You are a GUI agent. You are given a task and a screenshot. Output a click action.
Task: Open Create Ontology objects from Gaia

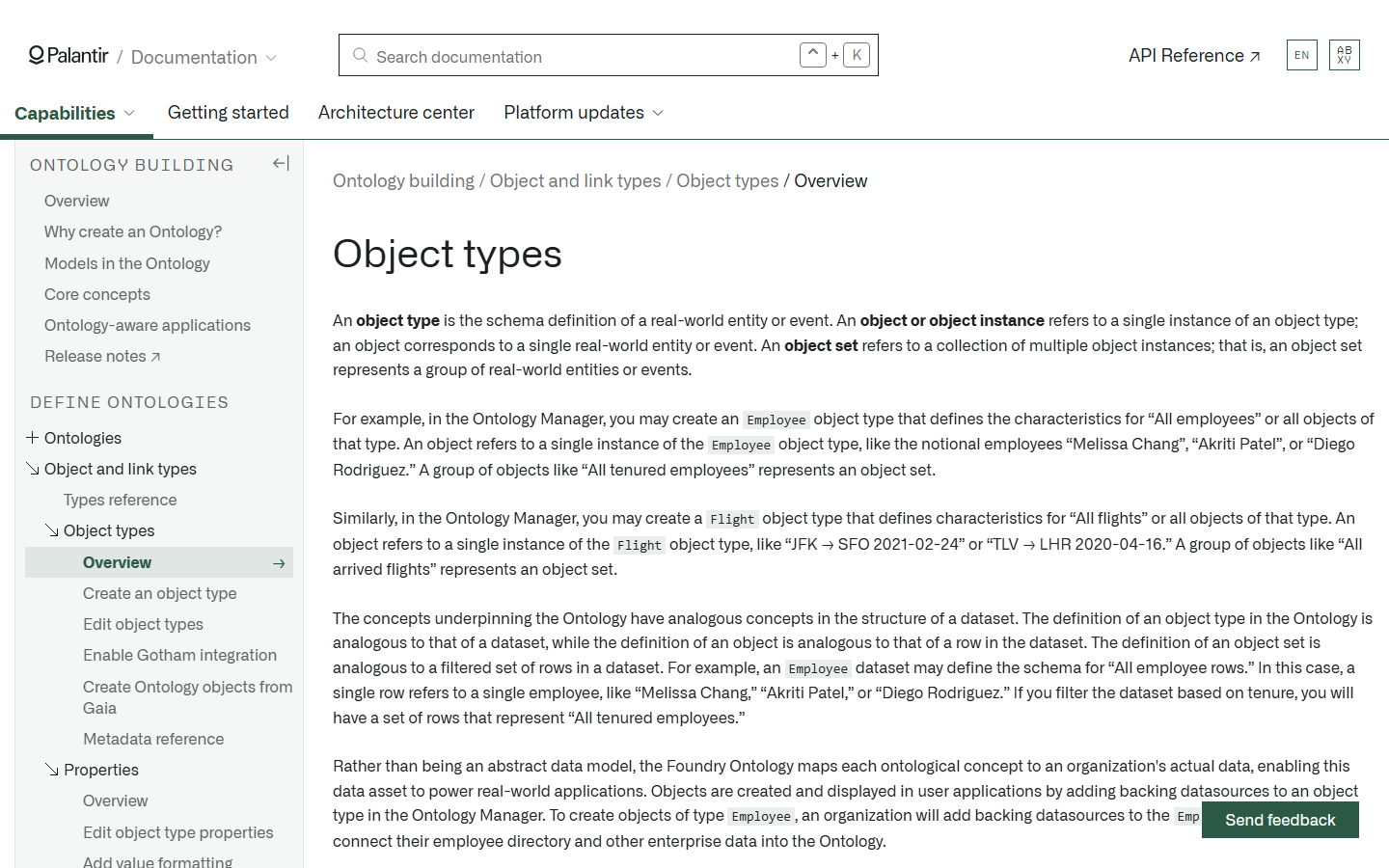tap(187, 697)
